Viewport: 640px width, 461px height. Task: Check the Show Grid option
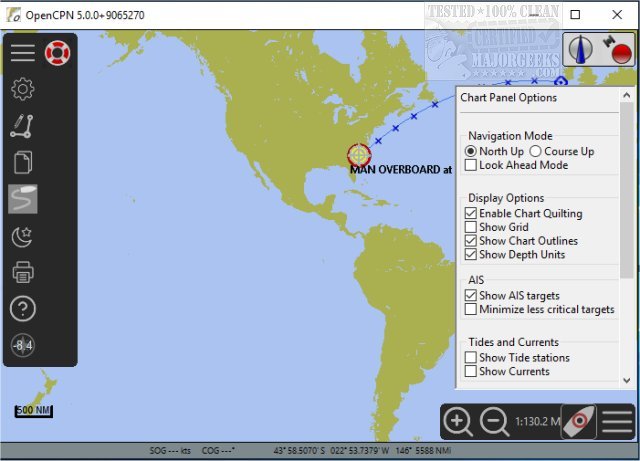coord(471,227)
